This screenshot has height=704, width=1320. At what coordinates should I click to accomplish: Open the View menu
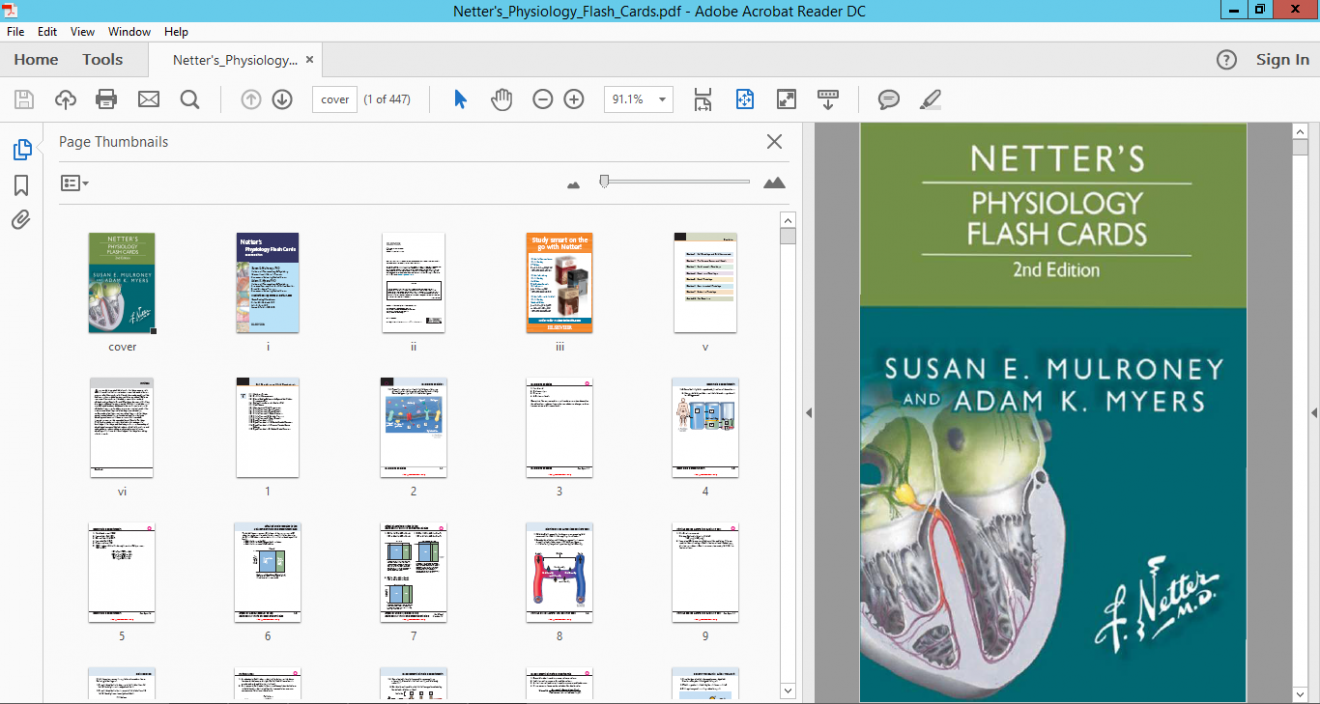(82, 31)
